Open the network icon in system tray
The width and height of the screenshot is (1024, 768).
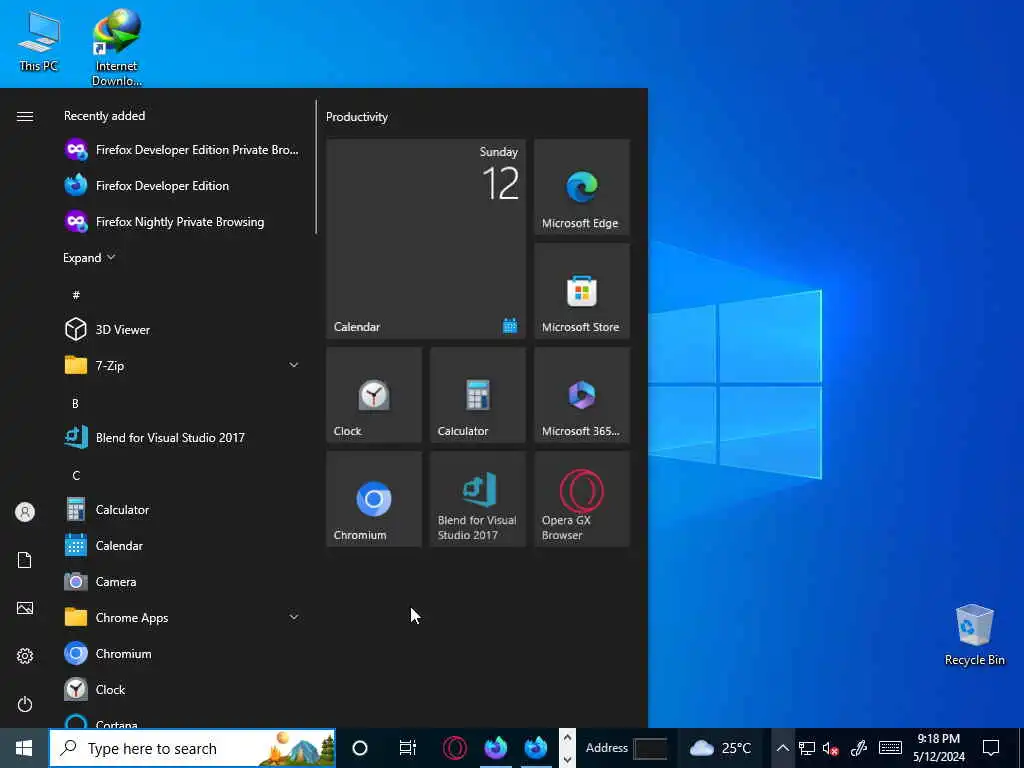[x=807, y=748]
